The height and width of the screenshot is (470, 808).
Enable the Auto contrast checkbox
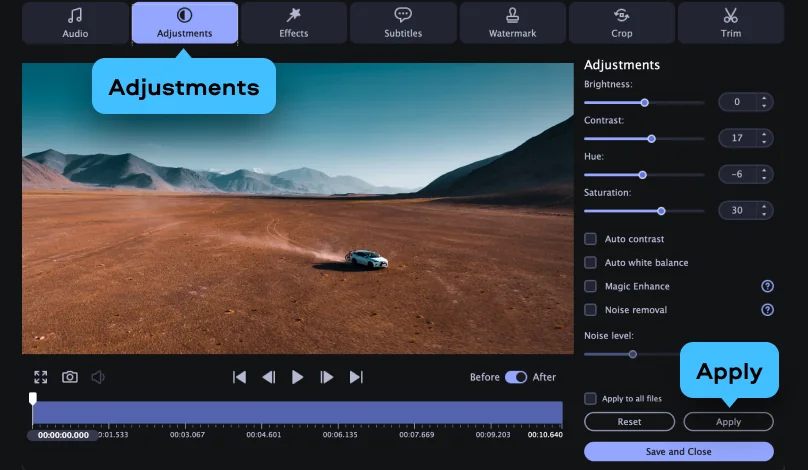coord(591,239)
